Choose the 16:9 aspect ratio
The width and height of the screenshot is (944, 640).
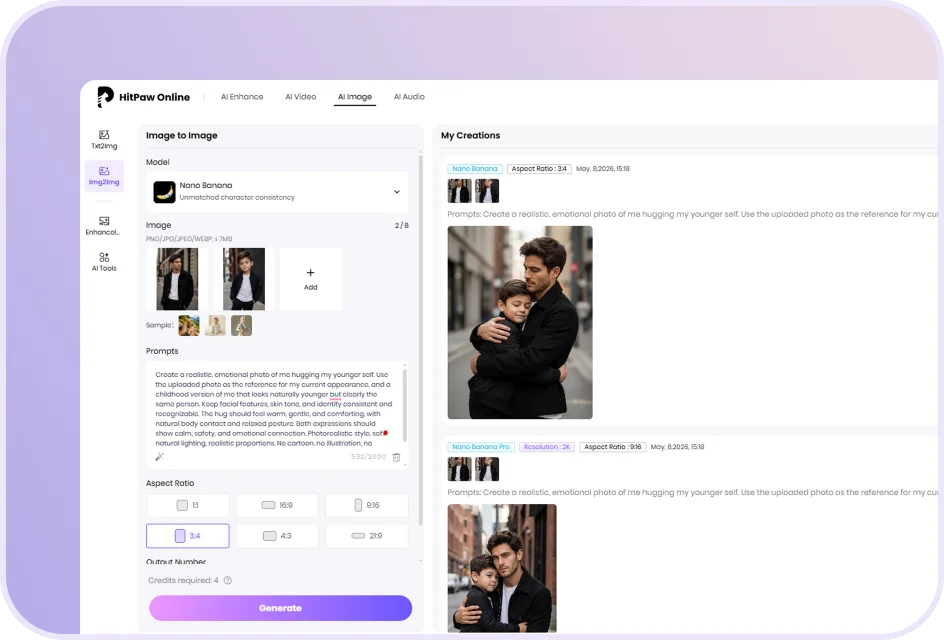point(277,505)
